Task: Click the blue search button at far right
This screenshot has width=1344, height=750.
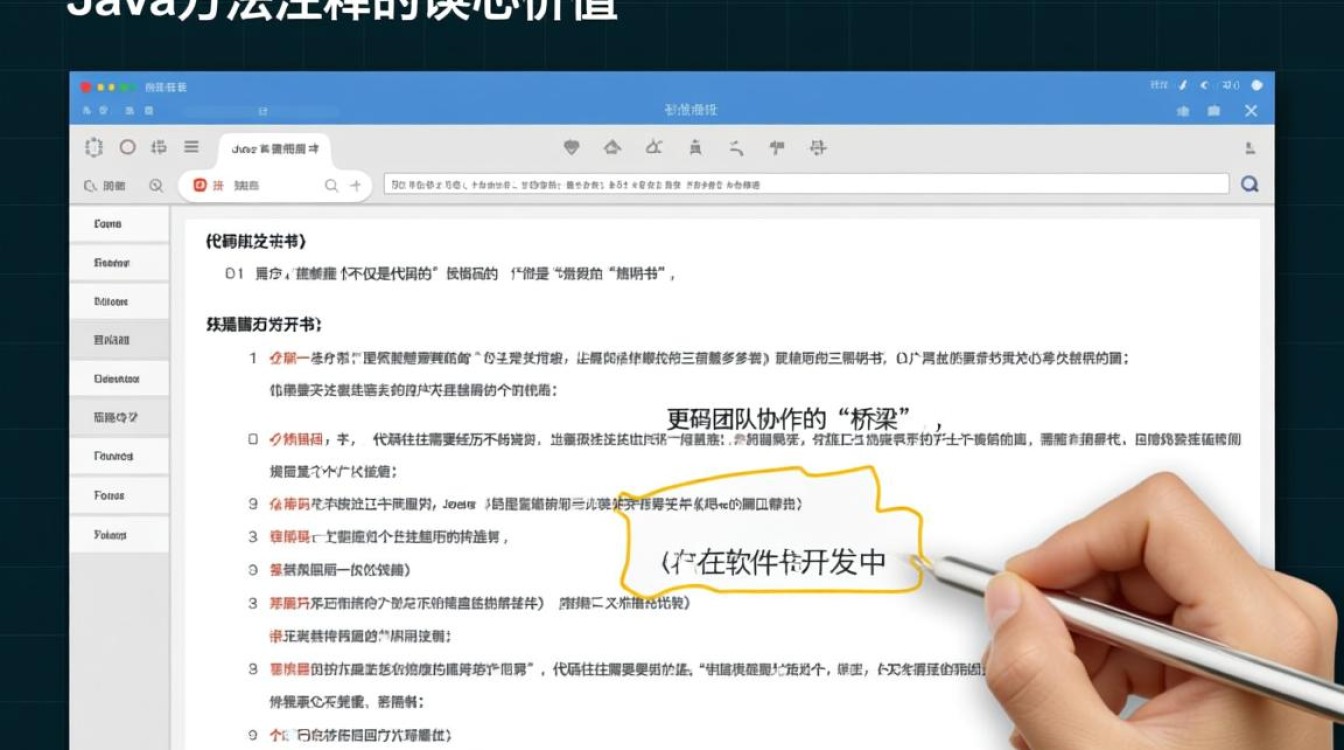Action: (x=1247, y=184)
